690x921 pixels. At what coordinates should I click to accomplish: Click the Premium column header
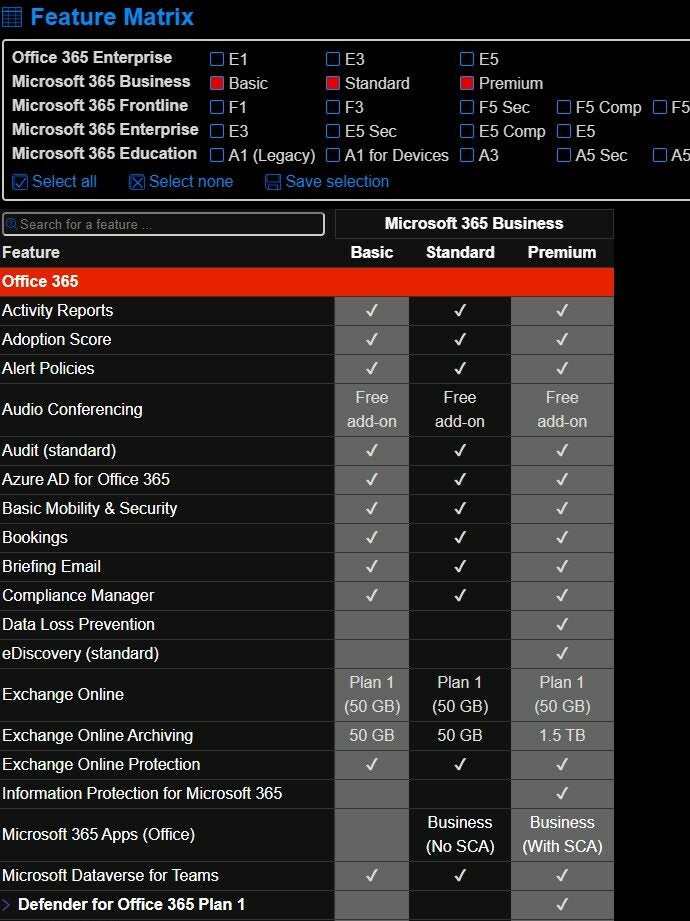(562, 253)
